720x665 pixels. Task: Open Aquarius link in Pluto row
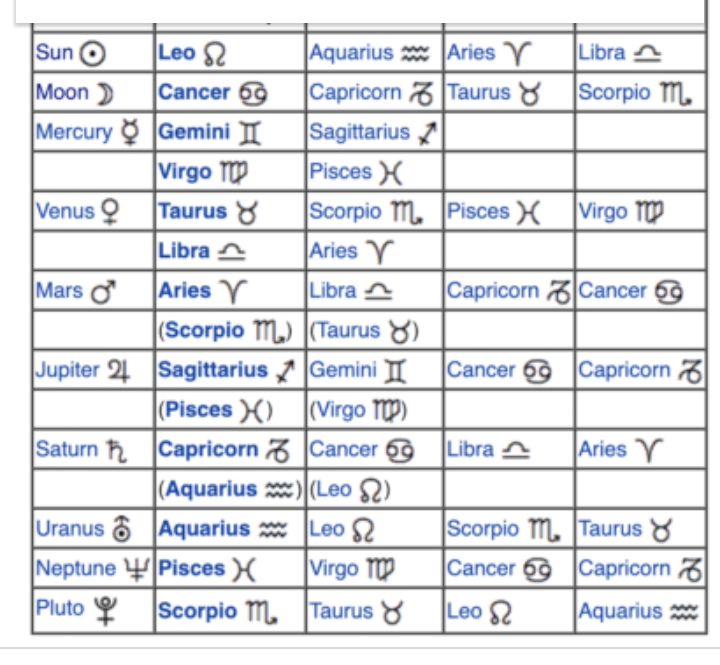(x=620, y=611)
